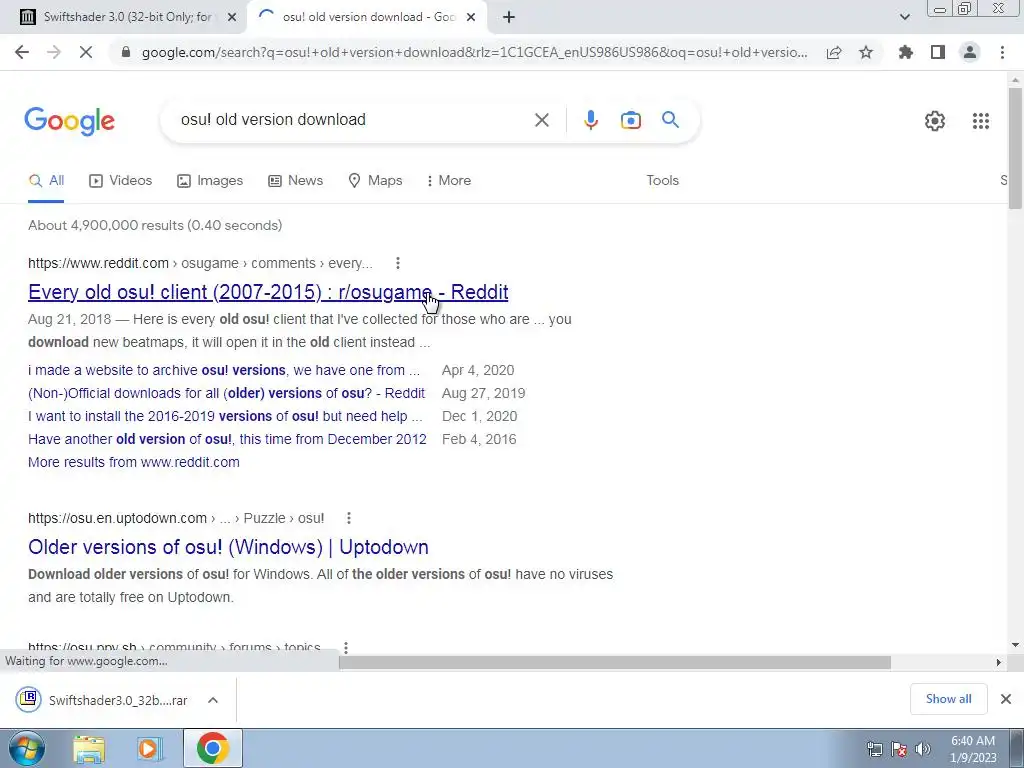The height and width of the screenshot is (768, 1024).
Task: Open the Google apps grid
Action: point(980,121)
